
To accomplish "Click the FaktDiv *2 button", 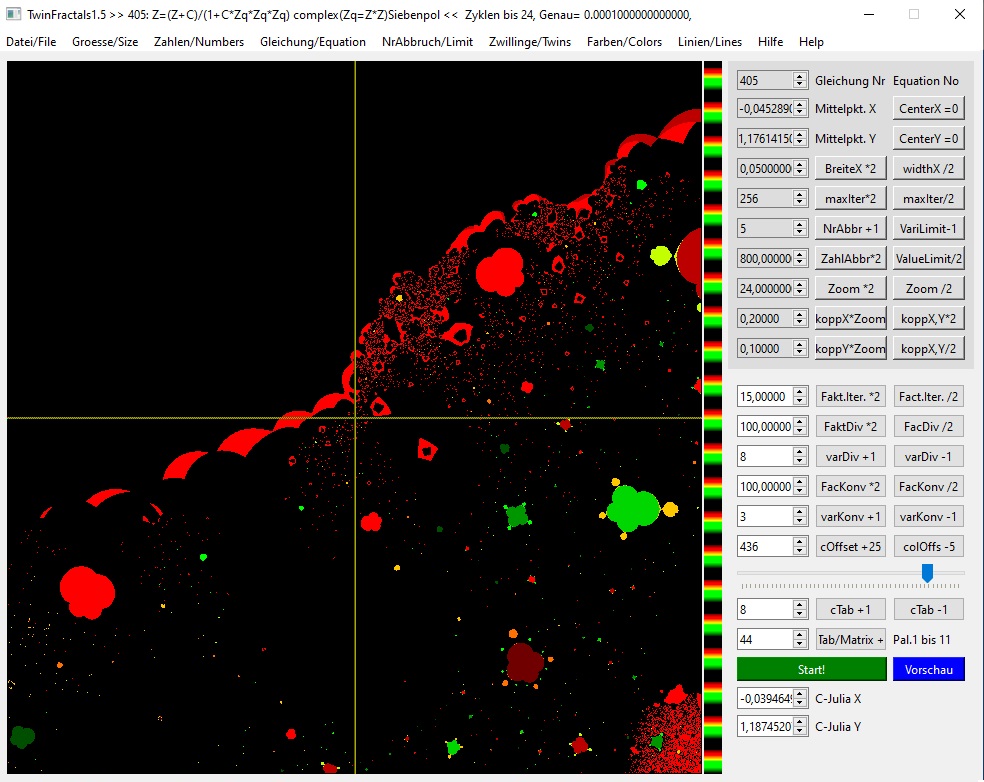I will click(x=850, y=427).
